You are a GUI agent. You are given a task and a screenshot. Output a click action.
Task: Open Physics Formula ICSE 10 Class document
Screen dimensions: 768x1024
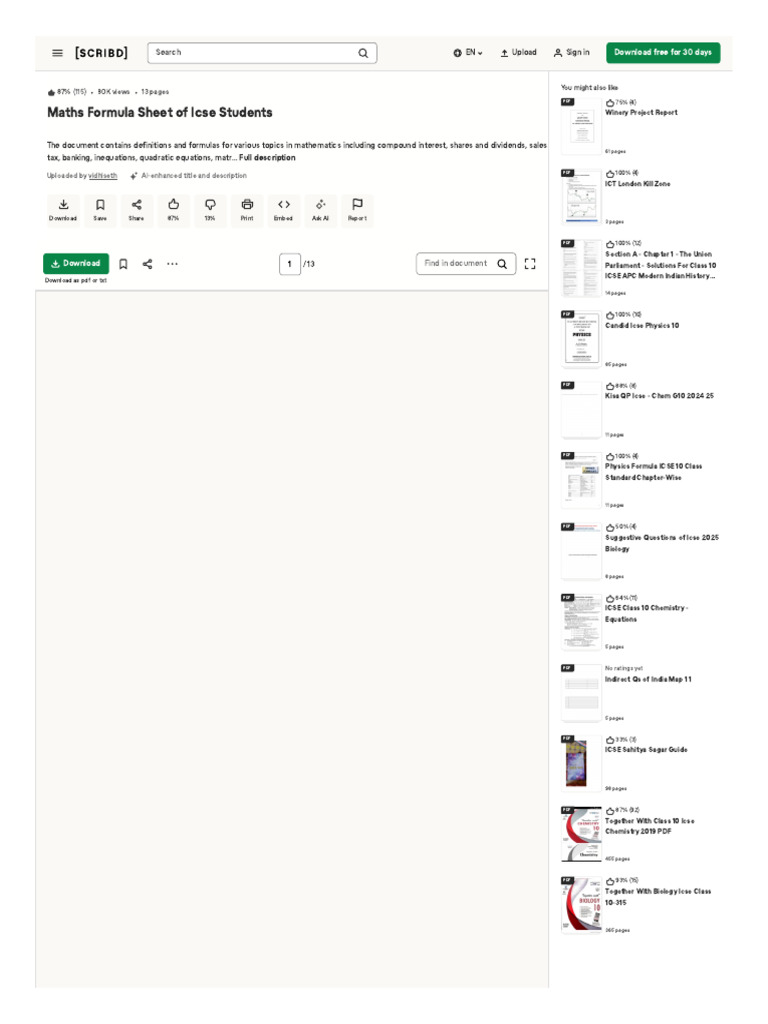pos(654,472)
